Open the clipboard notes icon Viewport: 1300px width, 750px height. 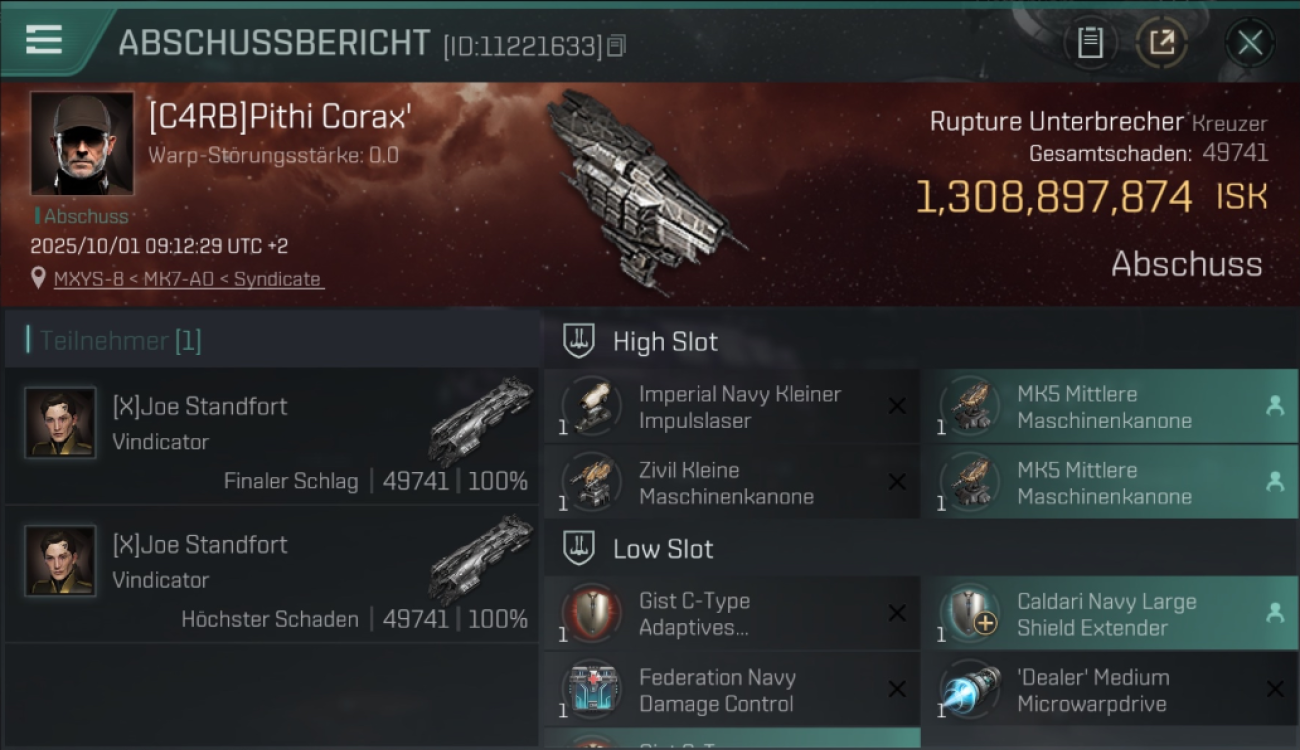tap(1090, 43)
